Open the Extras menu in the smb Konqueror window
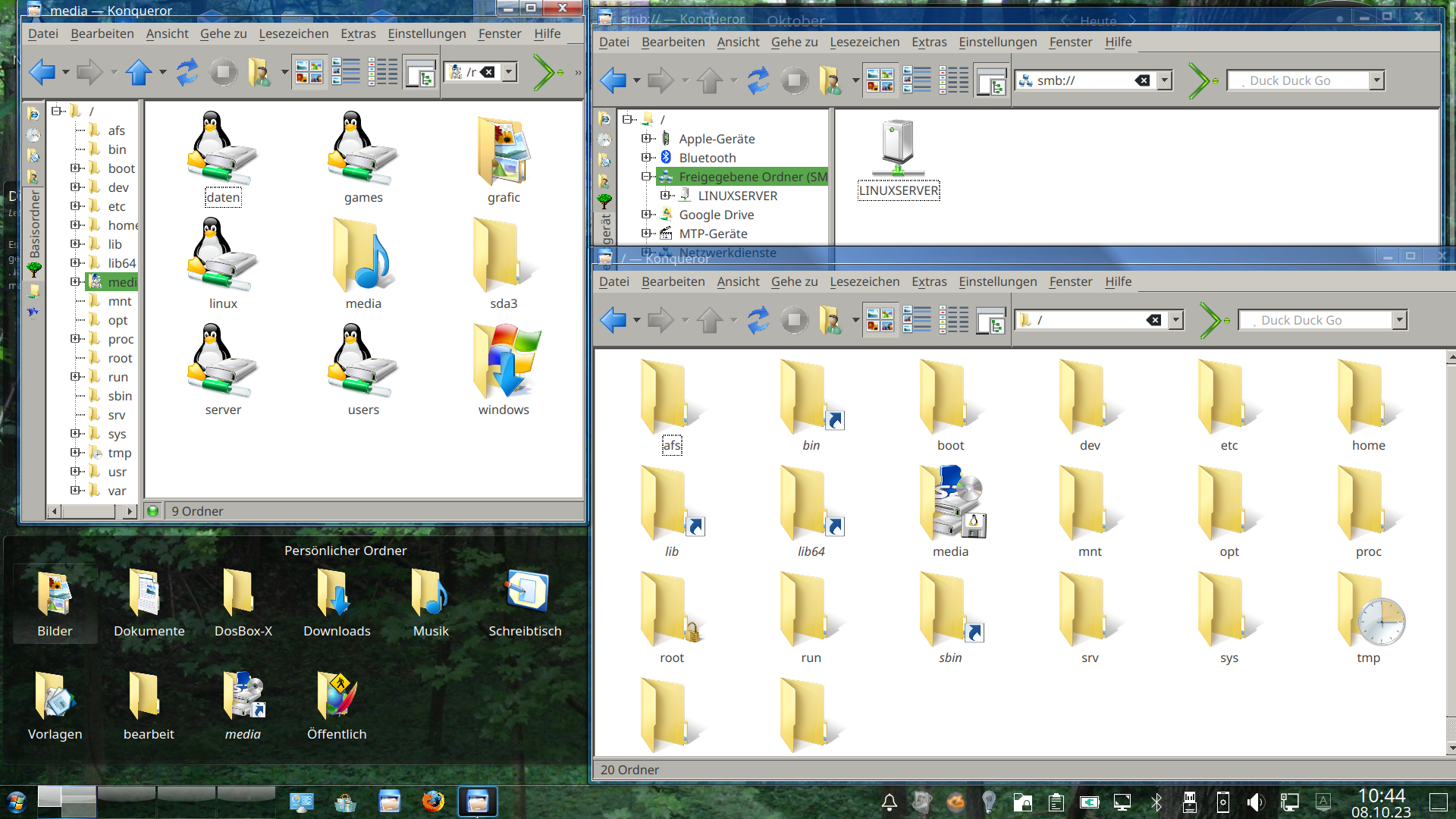 pyautogui.click(x=929, y=42)
